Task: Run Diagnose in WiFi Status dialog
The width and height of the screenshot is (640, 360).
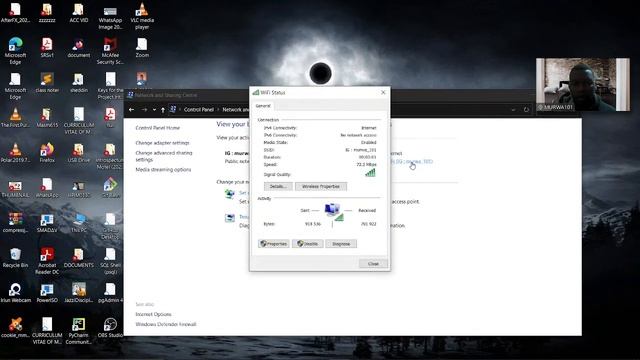Action: coord(341,244)
